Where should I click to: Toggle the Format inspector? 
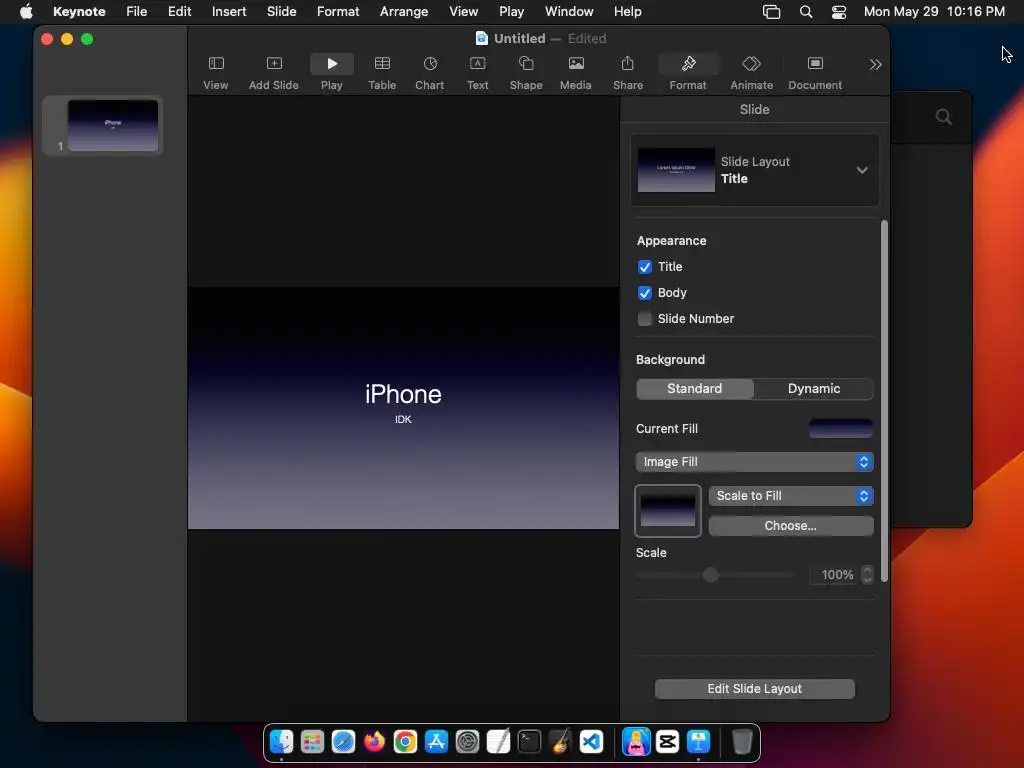pos(688,73)
